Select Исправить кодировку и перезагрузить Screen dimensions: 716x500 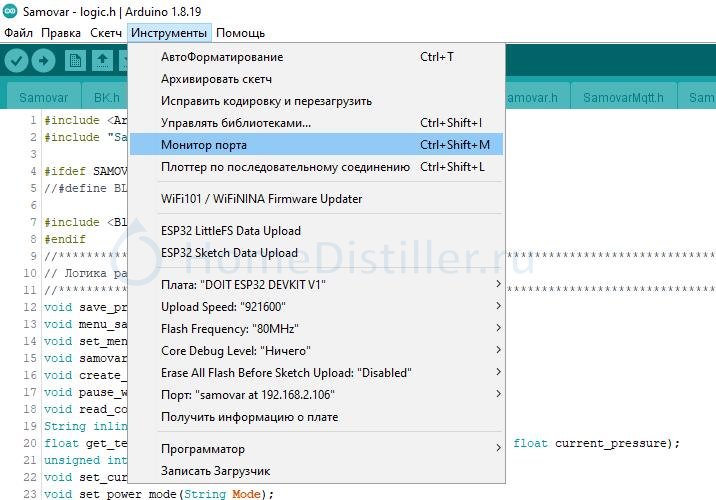click(x=316, y=100)
